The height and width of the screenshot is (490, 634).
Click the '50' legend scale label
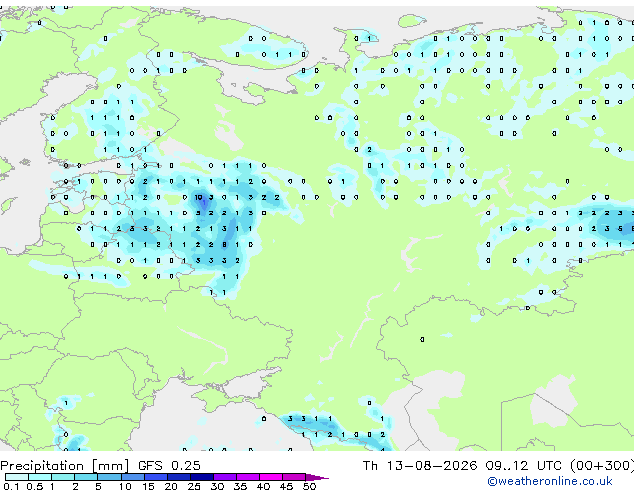(309, 486)
